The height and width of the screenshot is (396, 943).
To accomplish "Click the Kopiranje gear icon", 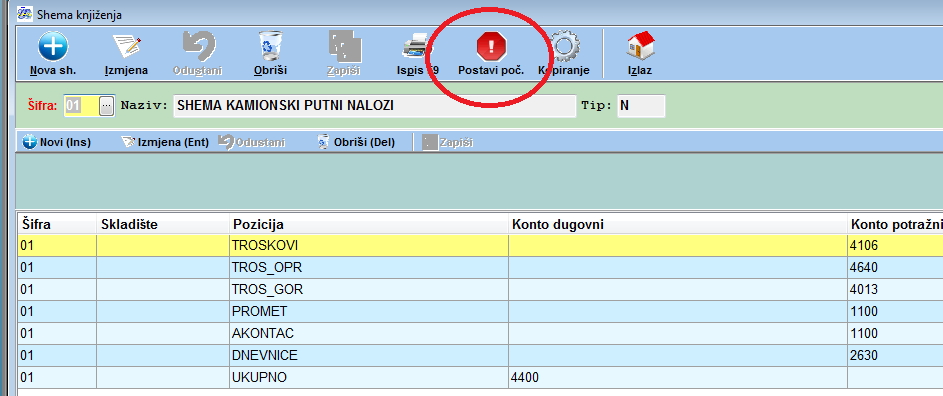I will (x=565, y=46).
